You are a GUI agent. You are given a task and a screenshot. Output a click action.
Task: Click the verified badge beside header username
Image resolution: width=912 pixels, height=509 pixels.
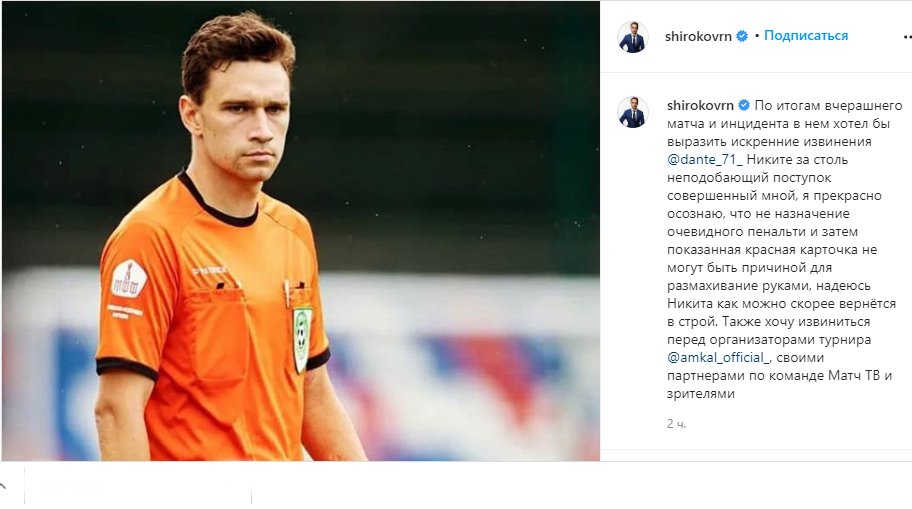[742, 36]
